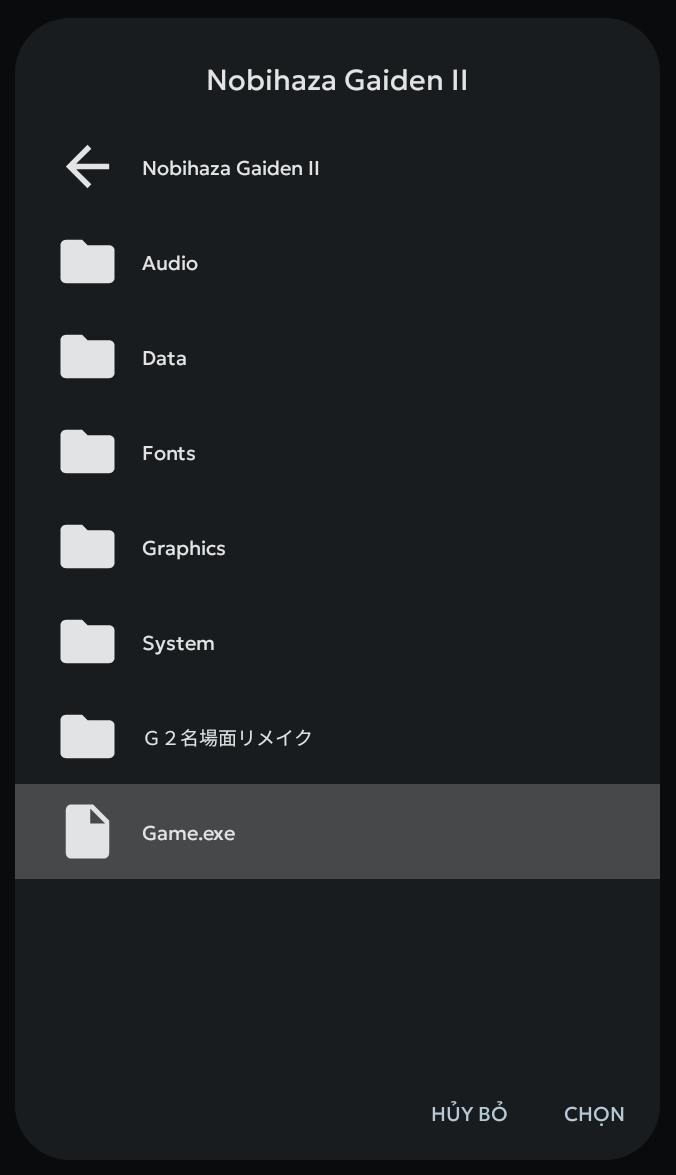The height and width of the screenshot is (1175, 676).
Task: Click the Fonts folder icon
Action: 87,452
